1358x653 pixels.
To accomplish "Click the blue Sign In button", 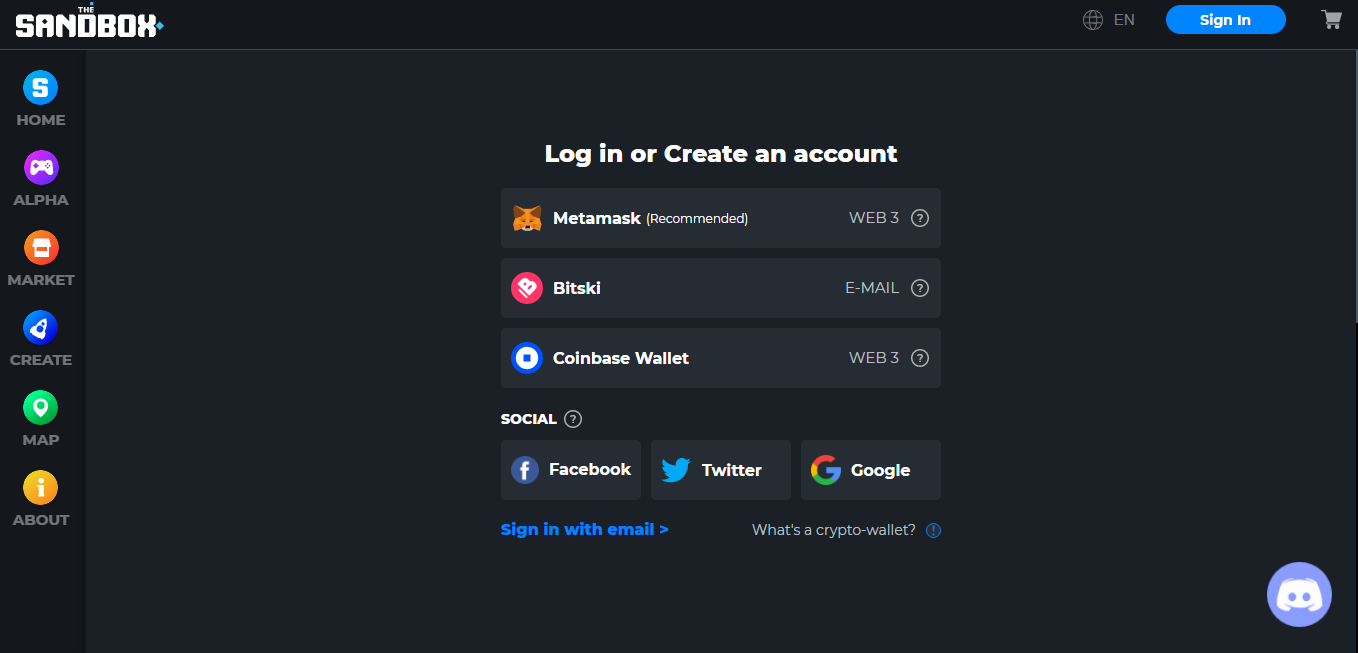I will (1225, 20).
